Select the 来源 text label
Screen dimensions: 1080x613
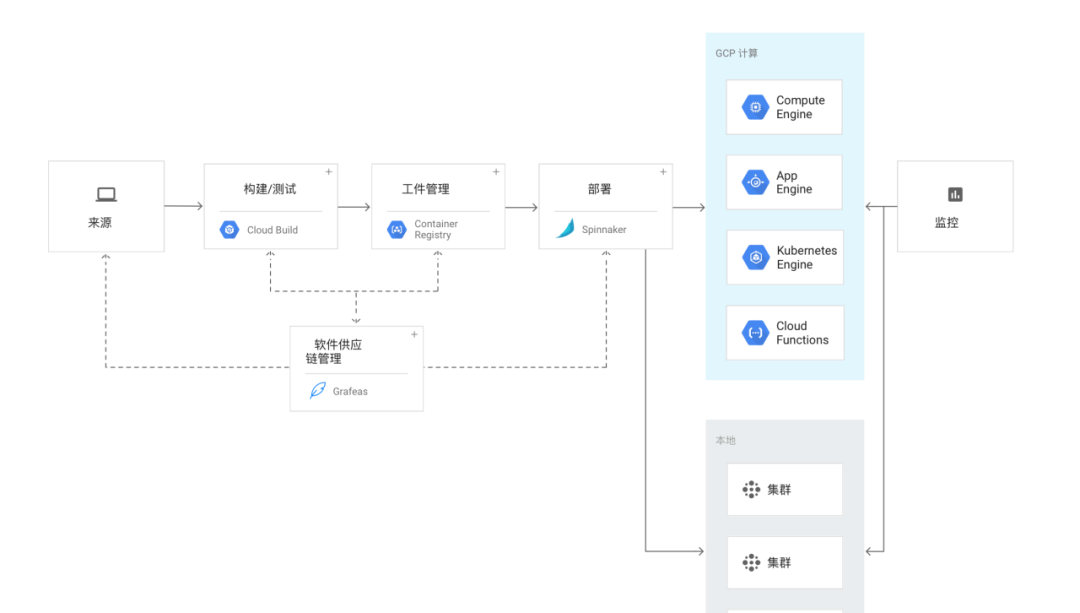(x=100, y=223)
